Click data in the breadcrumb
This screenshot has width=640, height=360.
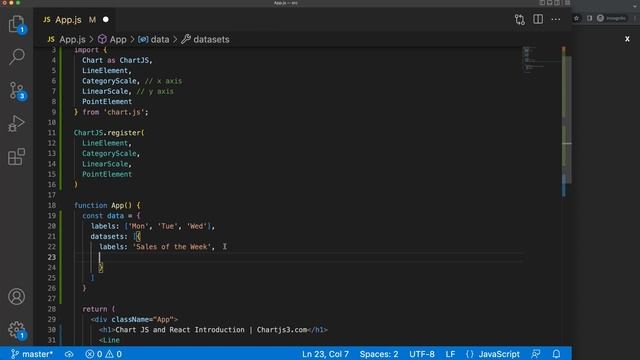click(154, 40)
